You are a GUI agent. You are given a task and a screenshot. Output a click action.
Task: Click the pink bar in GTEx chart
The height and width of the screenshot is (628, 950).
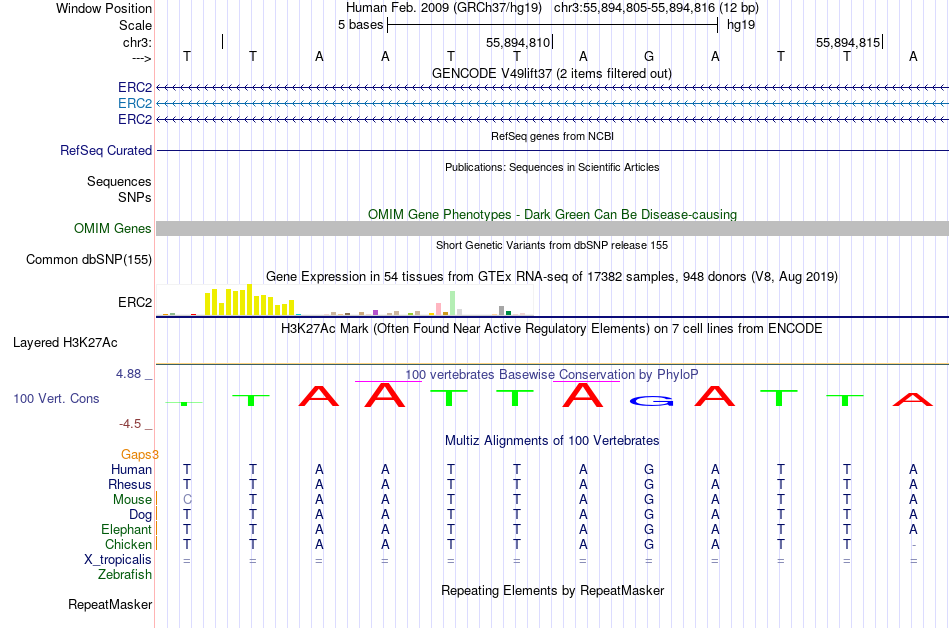(438, 309)
